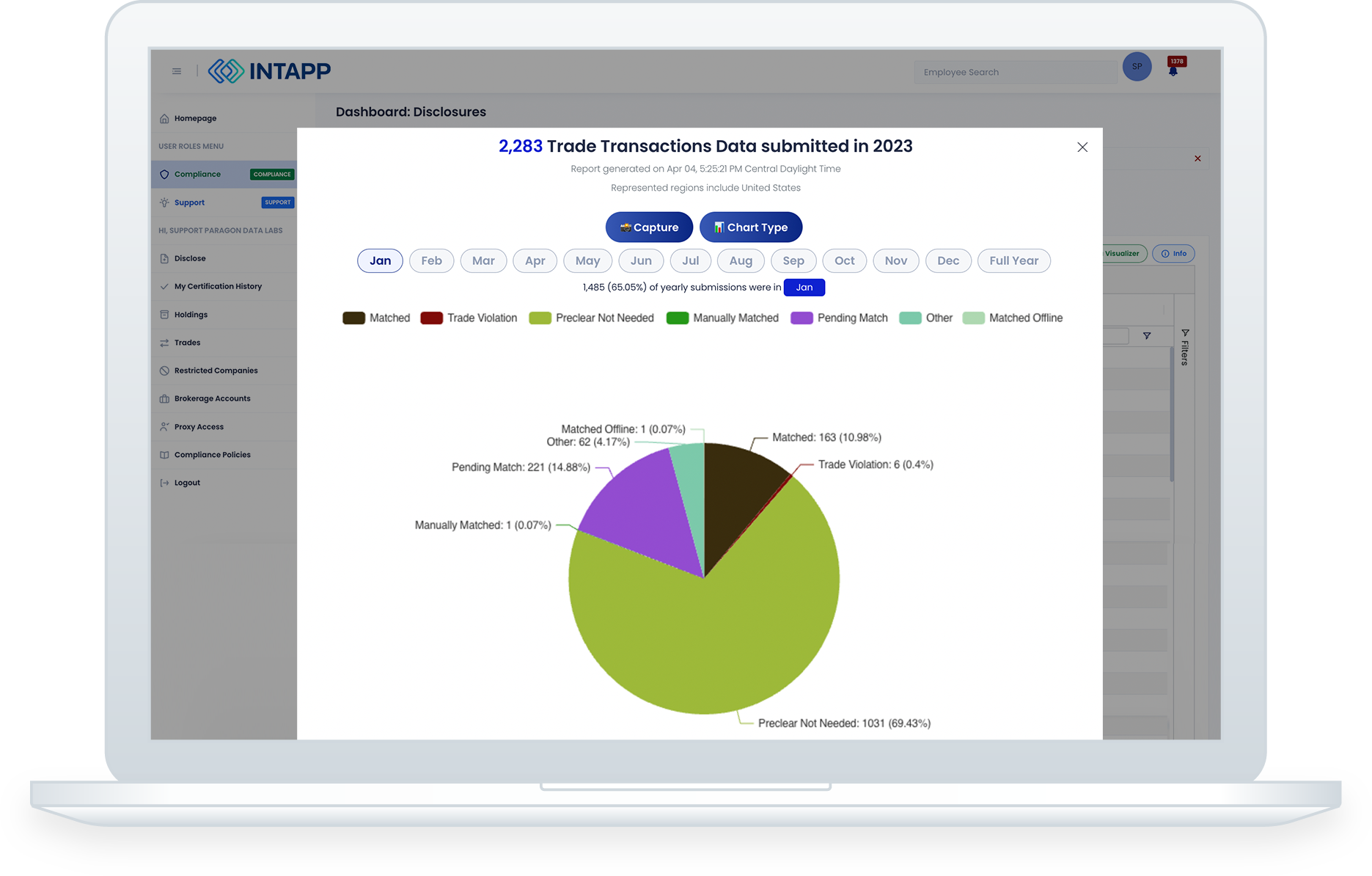Image resolution: width=1372 pixels, height=876 pixels.
Task: Open the Chart Type dropdown
Action: point(751,227)
